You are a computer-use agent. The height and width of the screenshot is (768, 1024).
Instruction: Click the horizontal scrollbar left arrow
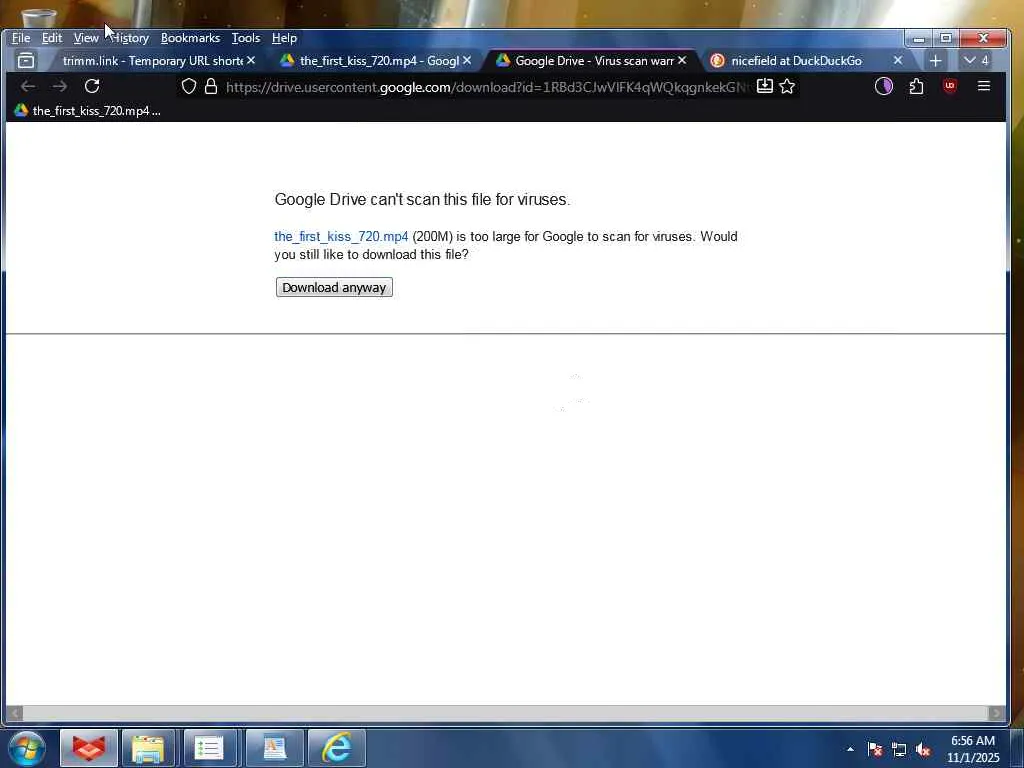14,713
